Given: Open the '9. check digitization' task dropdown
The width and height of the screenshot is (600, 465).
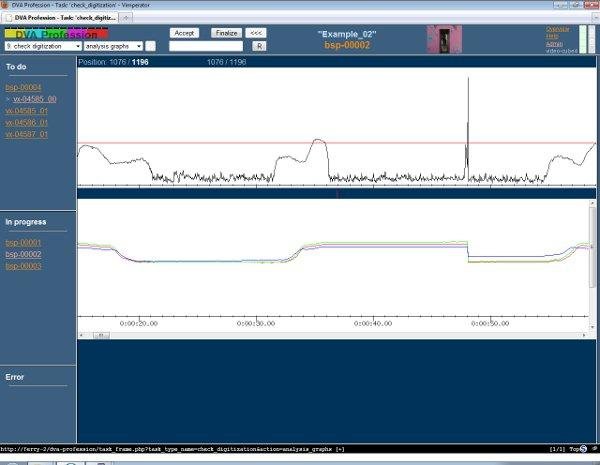Looking at the screenshot, I should click(42, 46).
